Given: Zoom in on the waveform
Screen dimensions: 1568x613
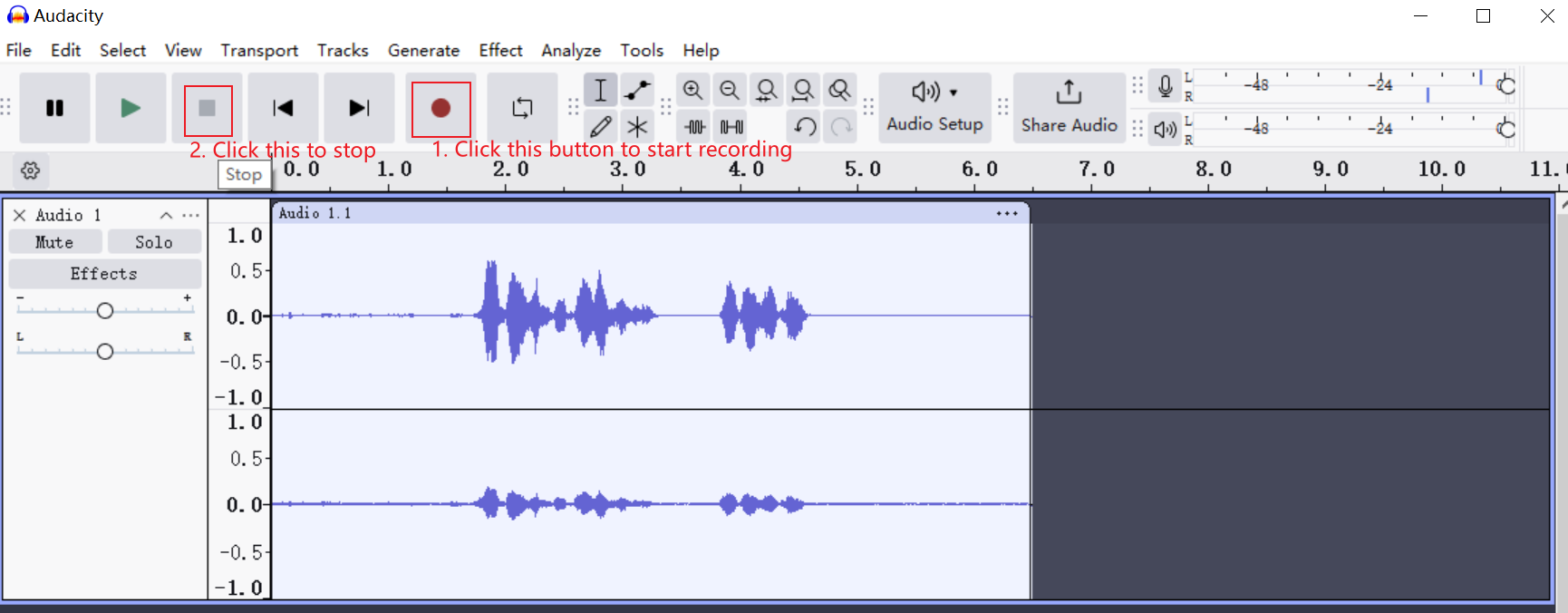Looking at the screenshot, I should (692, 90).
